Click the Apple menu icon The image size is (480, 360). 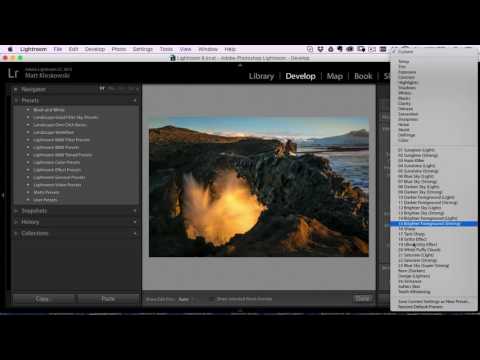[10, 49]
